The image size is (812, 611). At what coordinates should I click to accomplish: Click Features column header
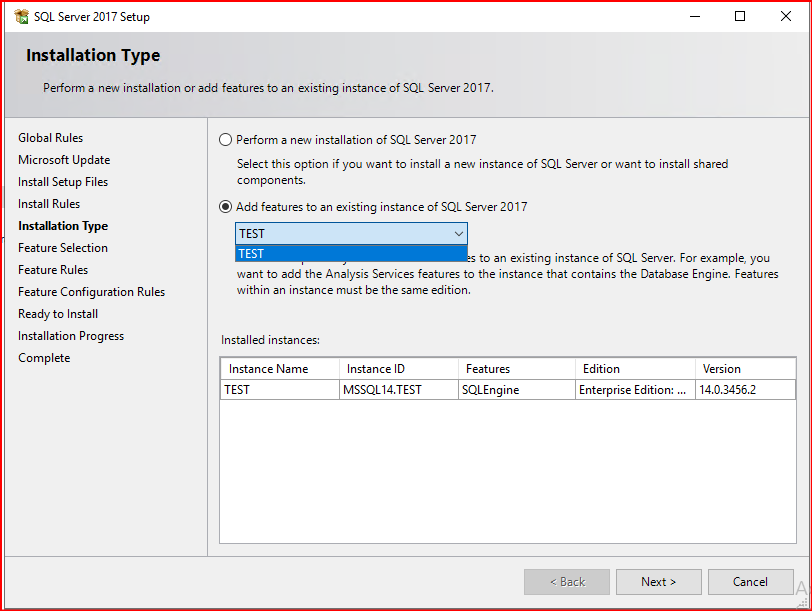click(517, 369)
